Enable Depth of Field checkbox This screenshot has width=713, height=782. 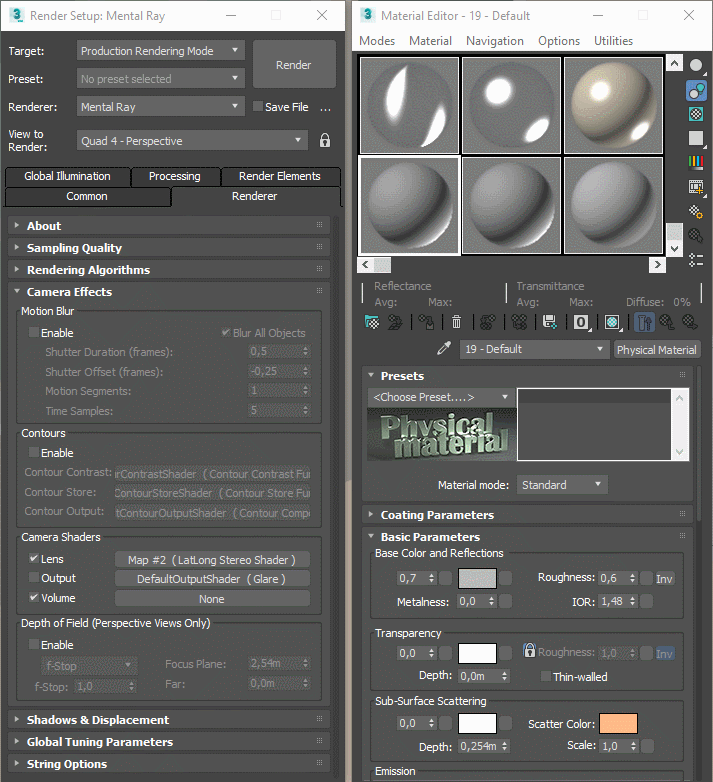coord(34,644)
